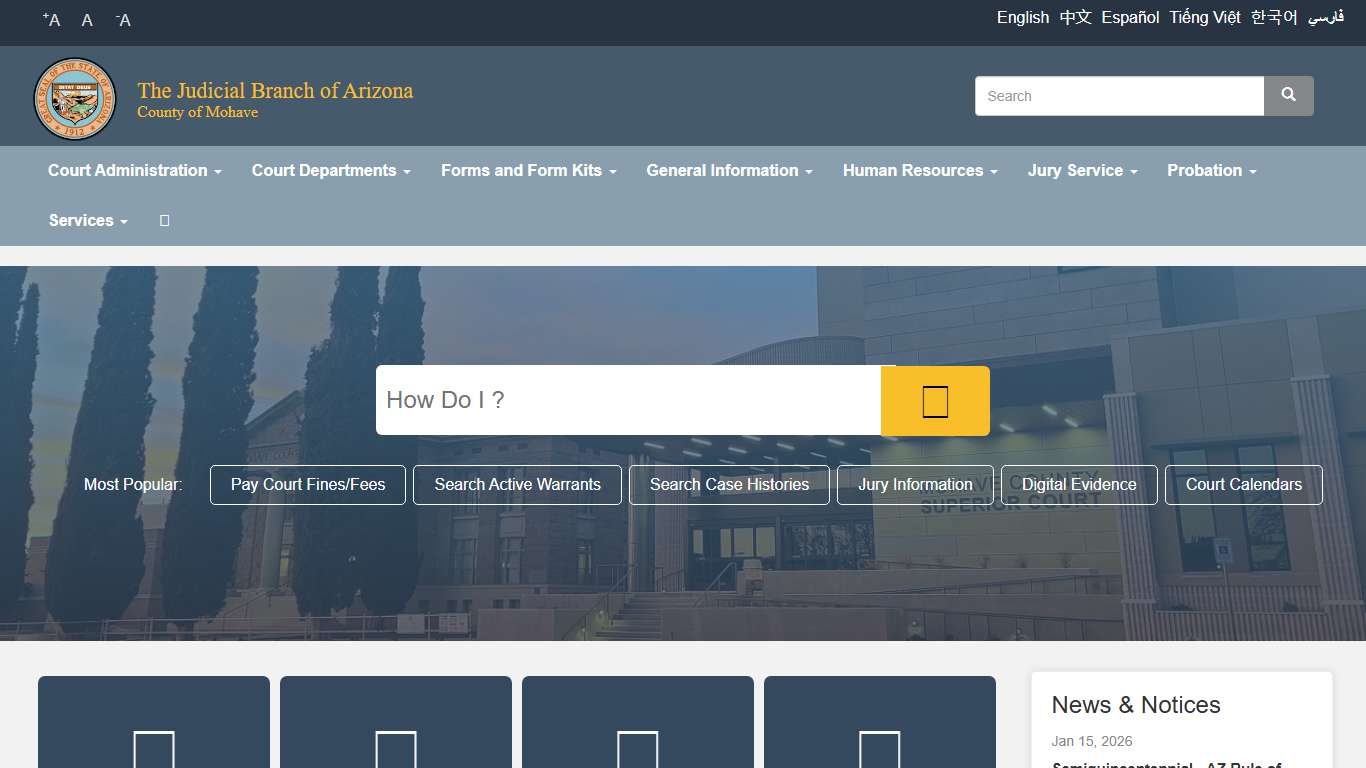The height and width of the screenshot is (768, 1366).
Task: Click the icon beside Services in the navbar
Action: pyautogui.click(x=163, y=220)
